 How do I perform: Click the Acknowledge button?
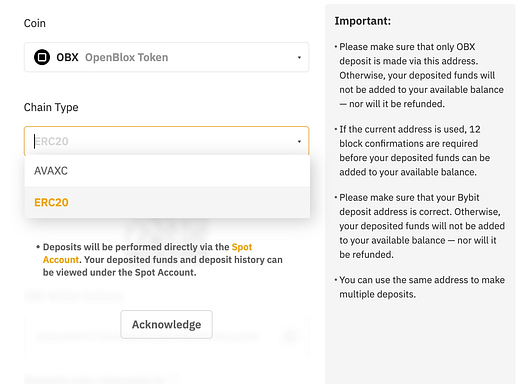[x=166, y=324]
